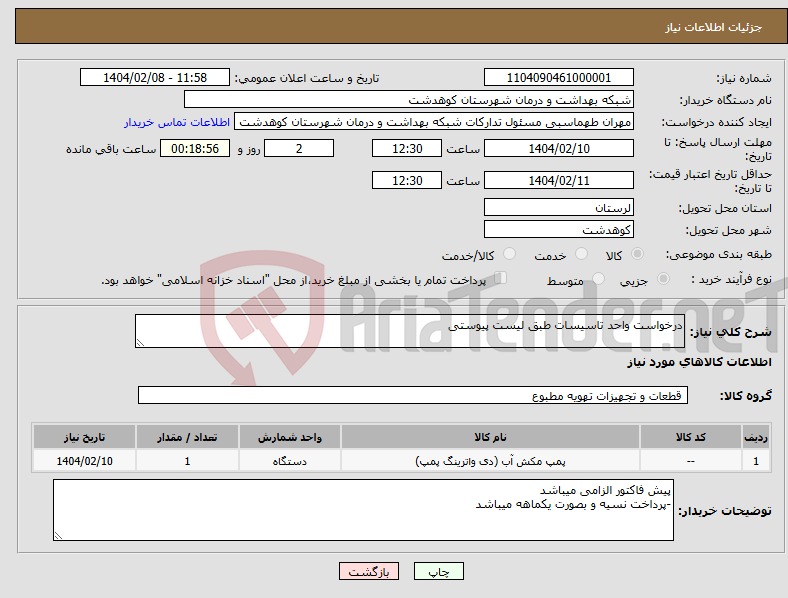Click the announcement date field 1404/02/08 - 11:58

pyautogui.click(x=155, y=77)
